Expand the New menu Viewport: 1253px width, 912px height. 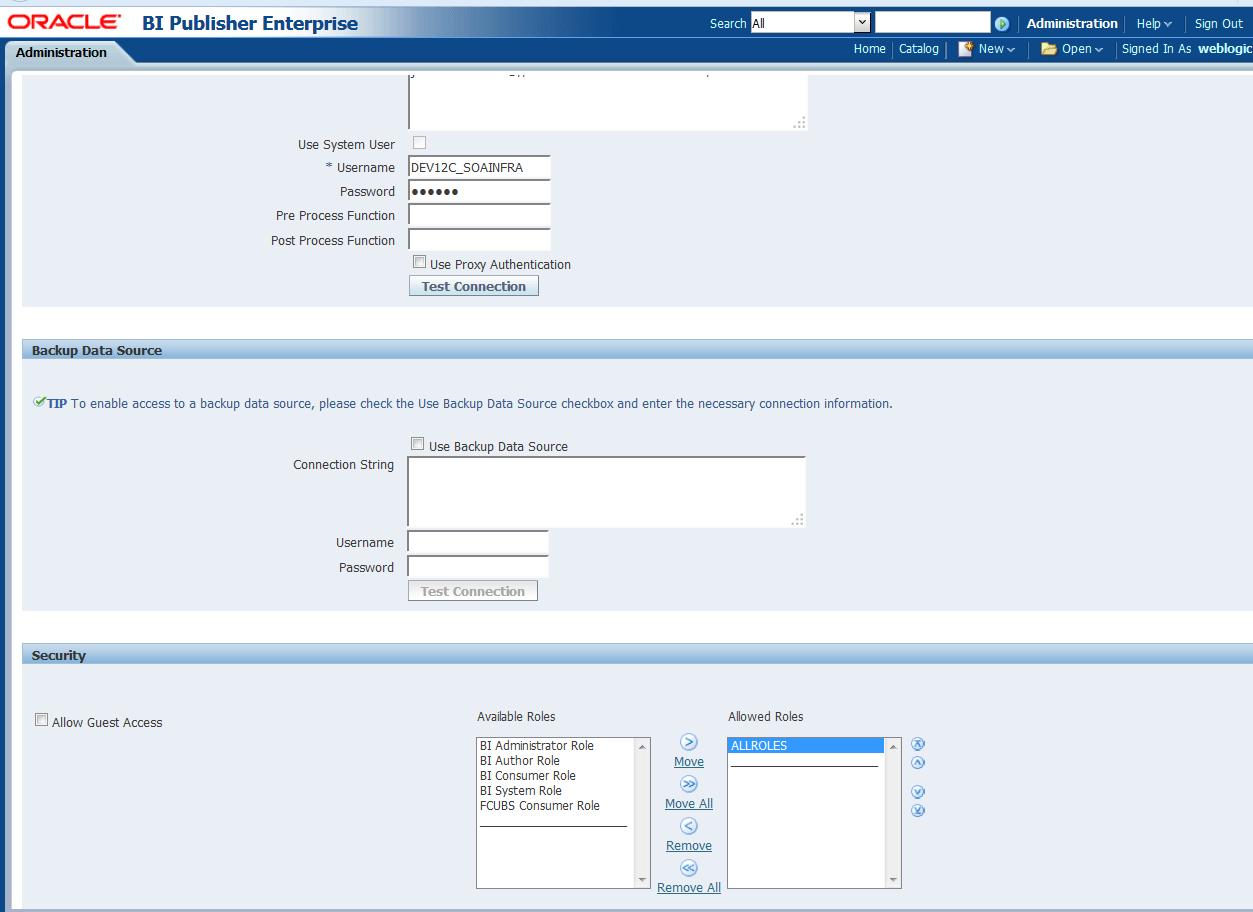pos(997,49)
